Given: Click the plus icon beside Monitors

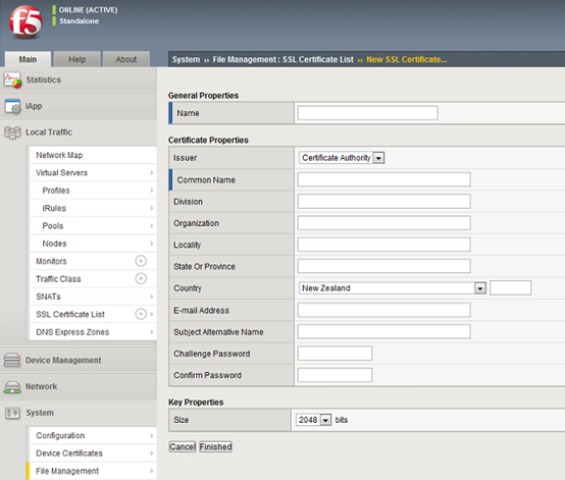Looking at the screenshot, I should pos(141,261).
